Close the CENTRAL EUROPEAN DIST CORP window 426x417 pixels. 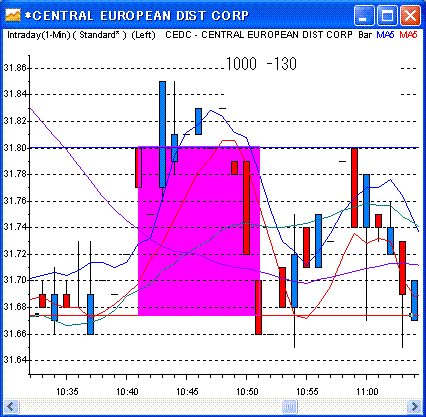tap(410, 16)
